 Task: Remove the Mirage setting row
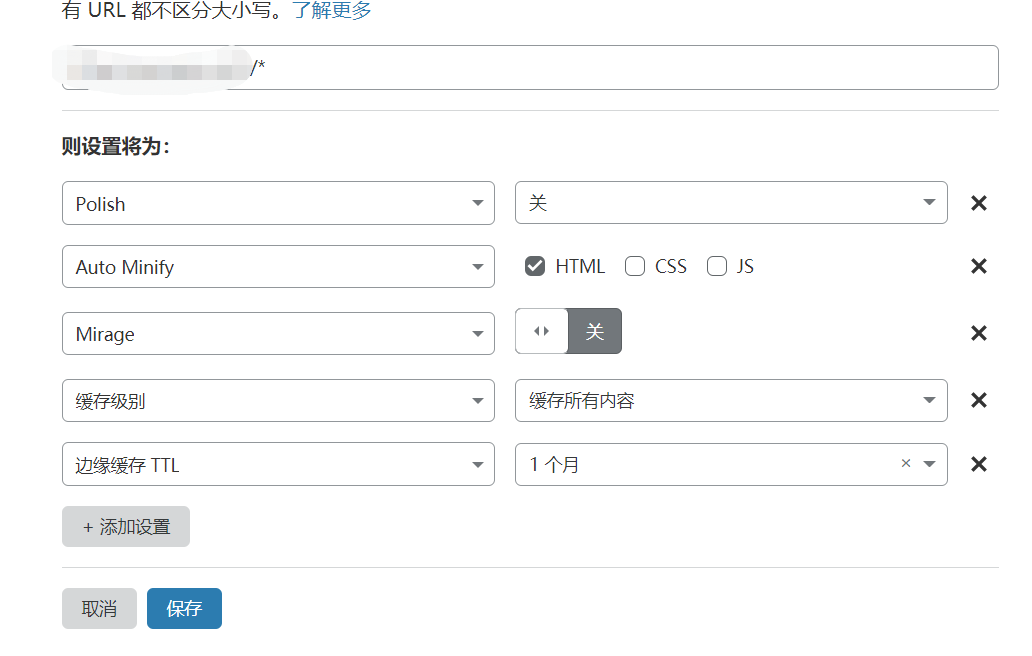click(x=979, y=333)
